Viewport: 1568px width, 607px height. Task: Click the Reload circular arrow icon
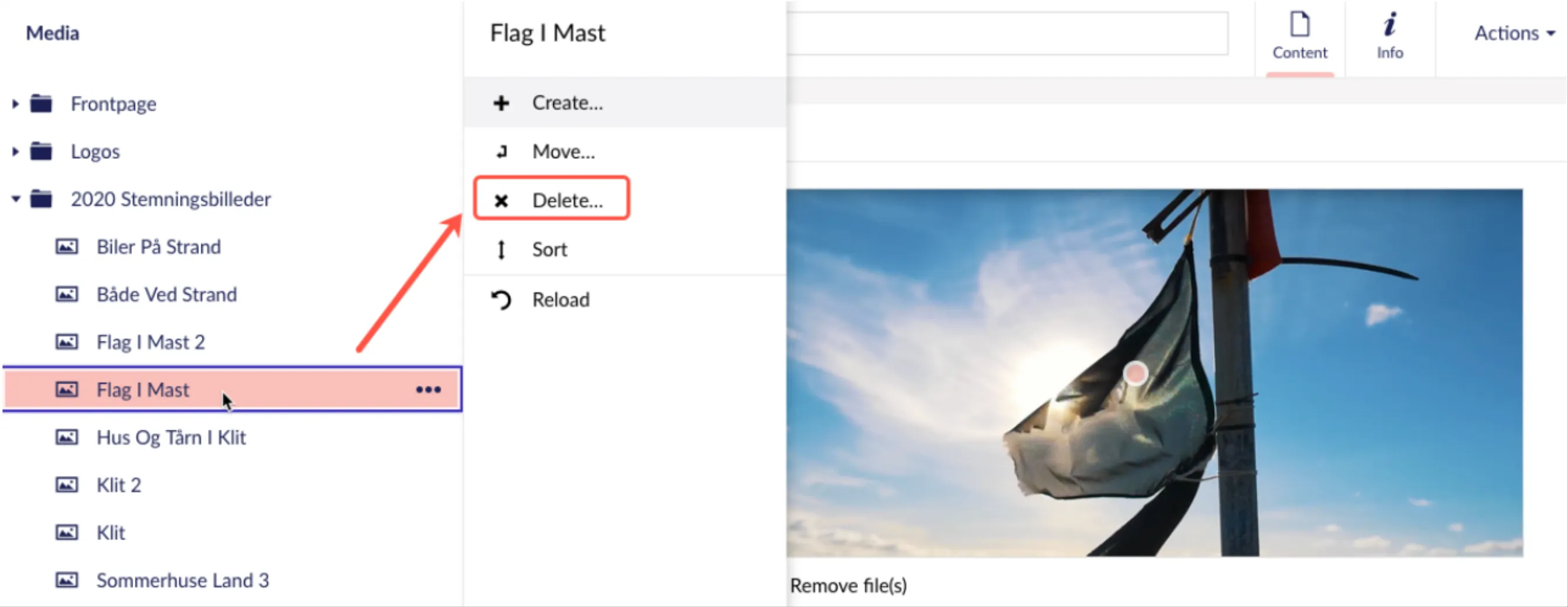(x=501, y=299)
